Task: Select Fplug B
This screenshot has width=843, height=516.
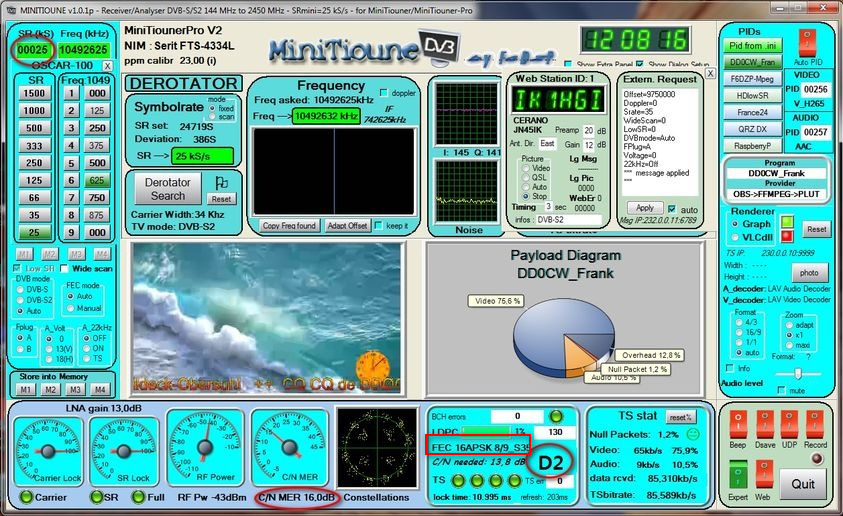Action: [20, 349]
